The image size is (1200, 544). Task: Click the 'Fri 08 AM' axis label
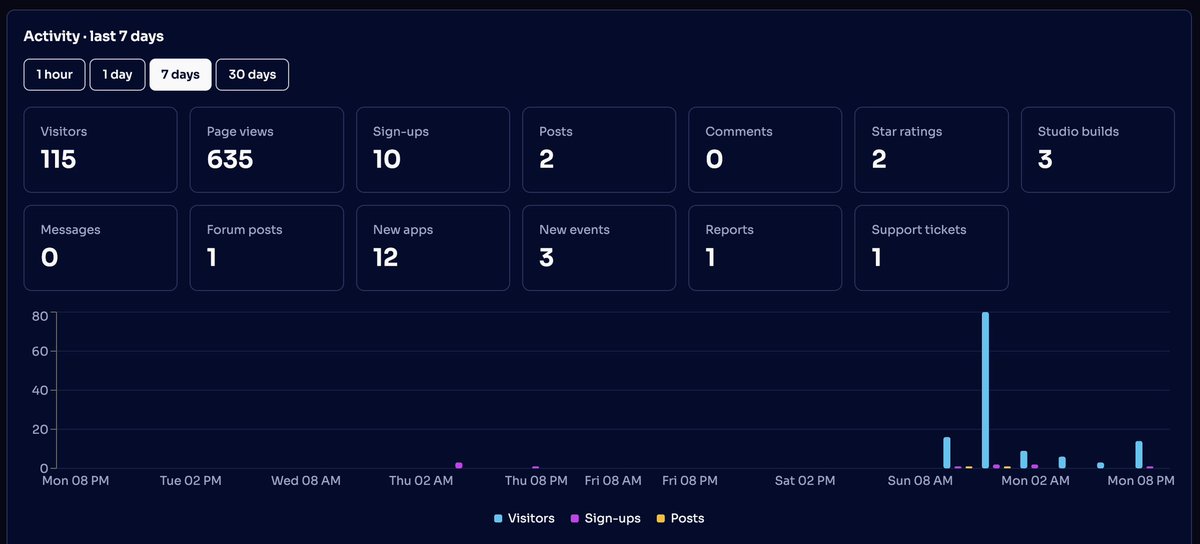613,481
